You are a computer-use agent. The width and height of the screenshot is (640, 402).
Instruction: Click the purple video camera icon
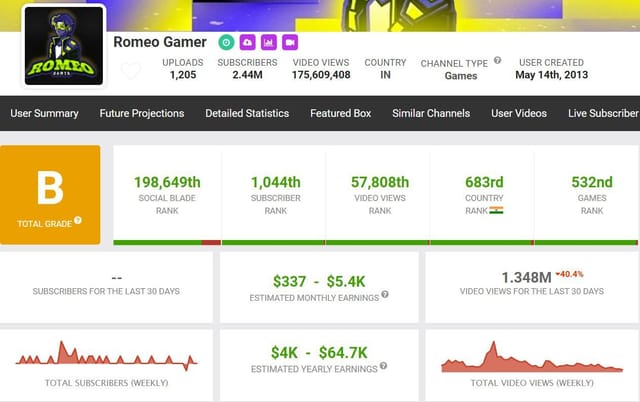point(289,42)
